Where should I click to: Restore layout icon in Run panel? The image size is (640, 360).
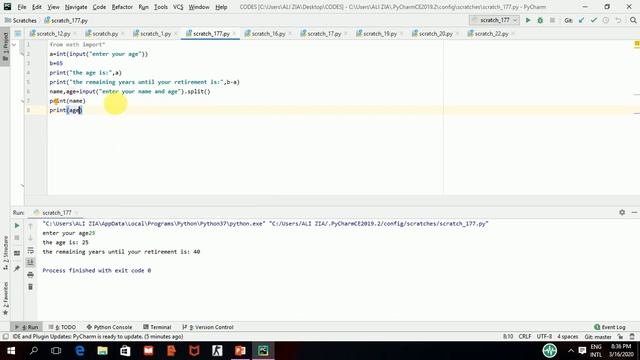pyautogui.click(x=17, y=253)
